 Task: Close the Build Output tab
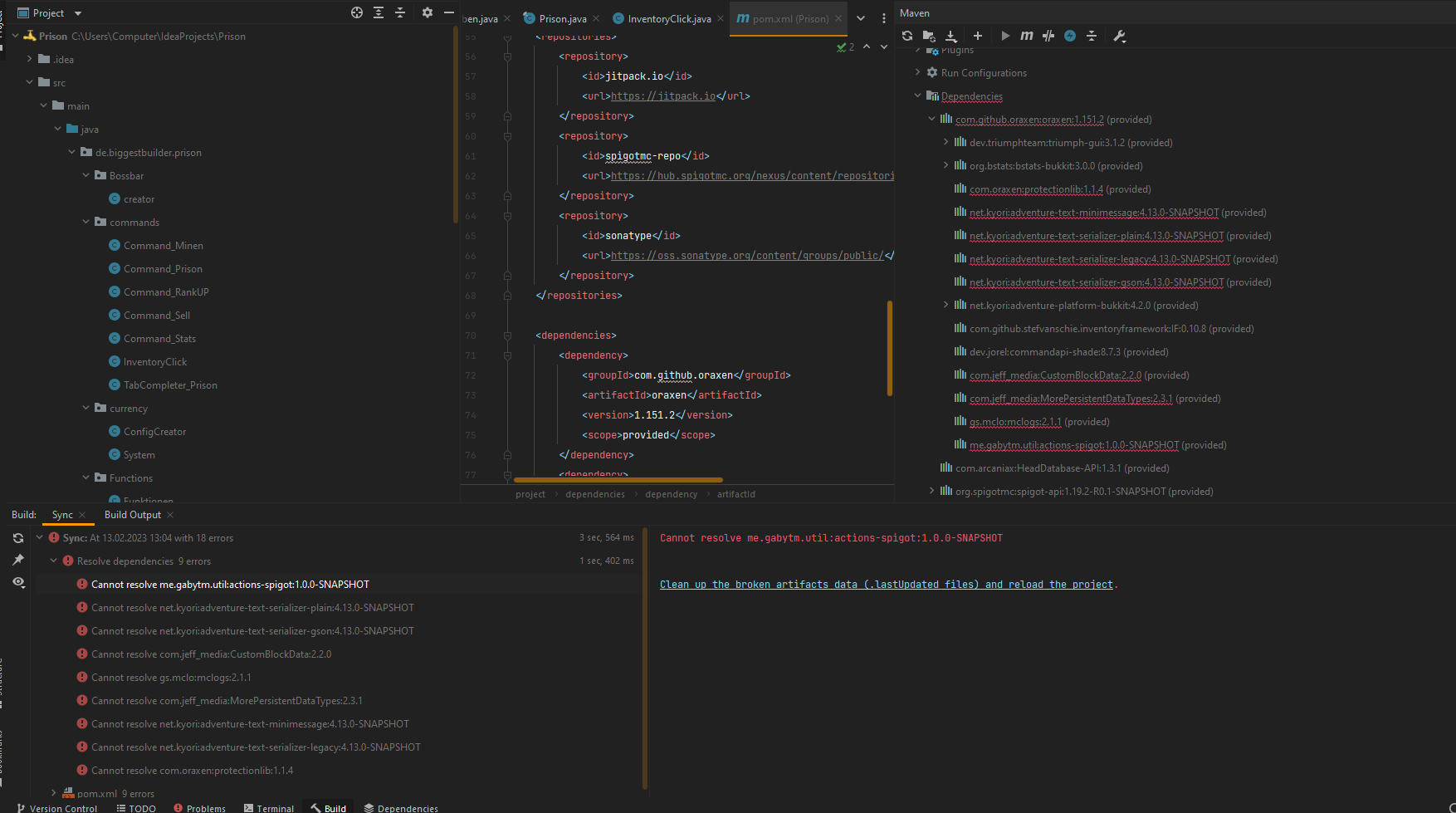(170, 515)
